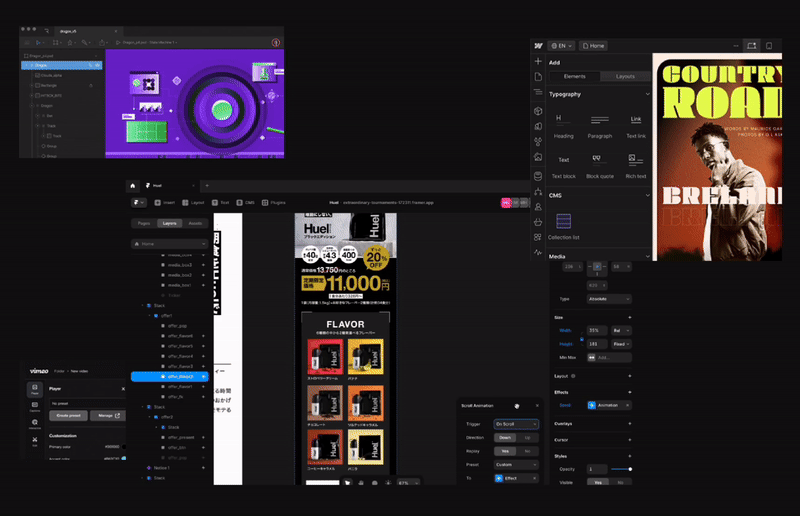Open the Pages icon in Webflow sidebar

coord(538,77)
